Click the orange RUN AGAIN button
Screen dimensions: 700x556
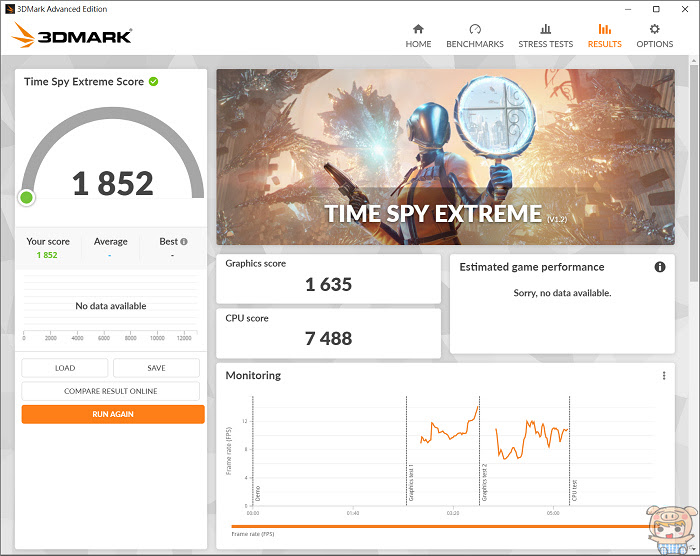[x=113, y=414]
